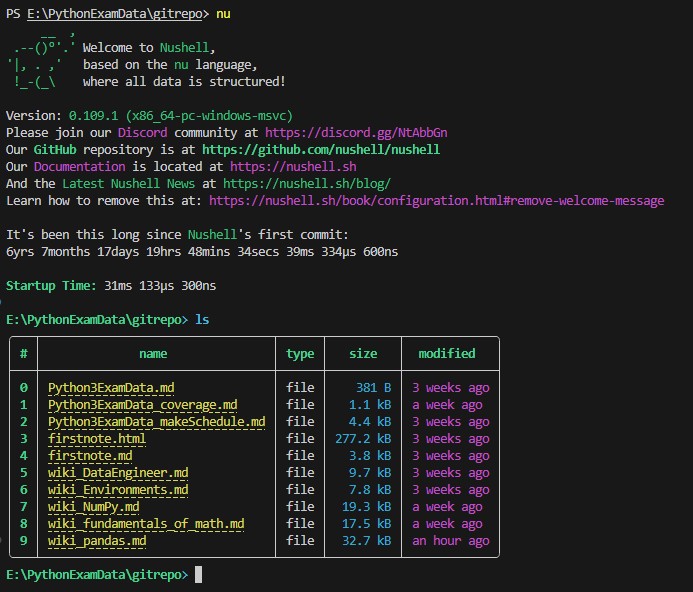
Task: Open Python3ExamData_makeSchedule.md in the listing
Action: (157, 422)
